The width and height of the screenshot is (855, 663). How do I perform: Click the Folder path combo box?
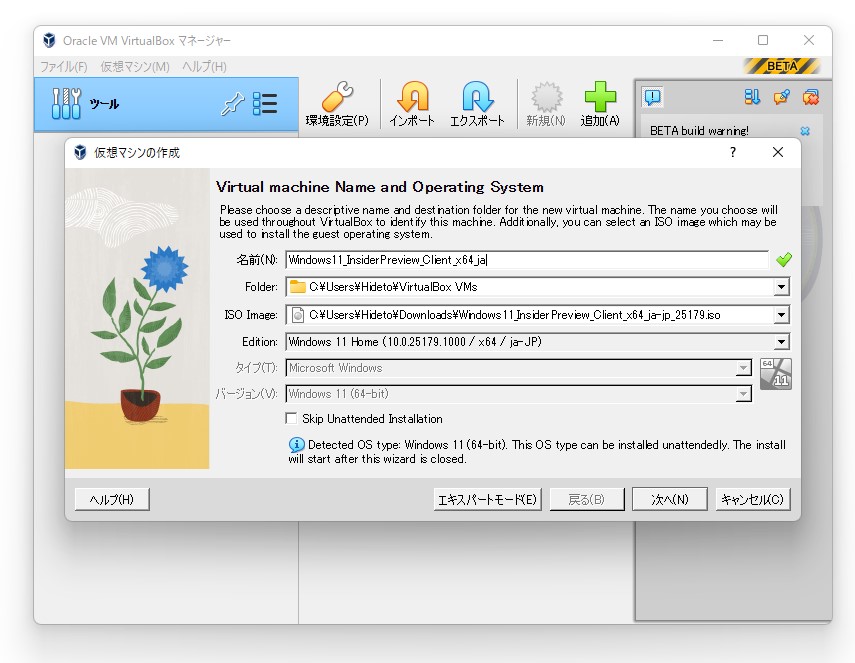pyautogui.click(x=537, y=287)
